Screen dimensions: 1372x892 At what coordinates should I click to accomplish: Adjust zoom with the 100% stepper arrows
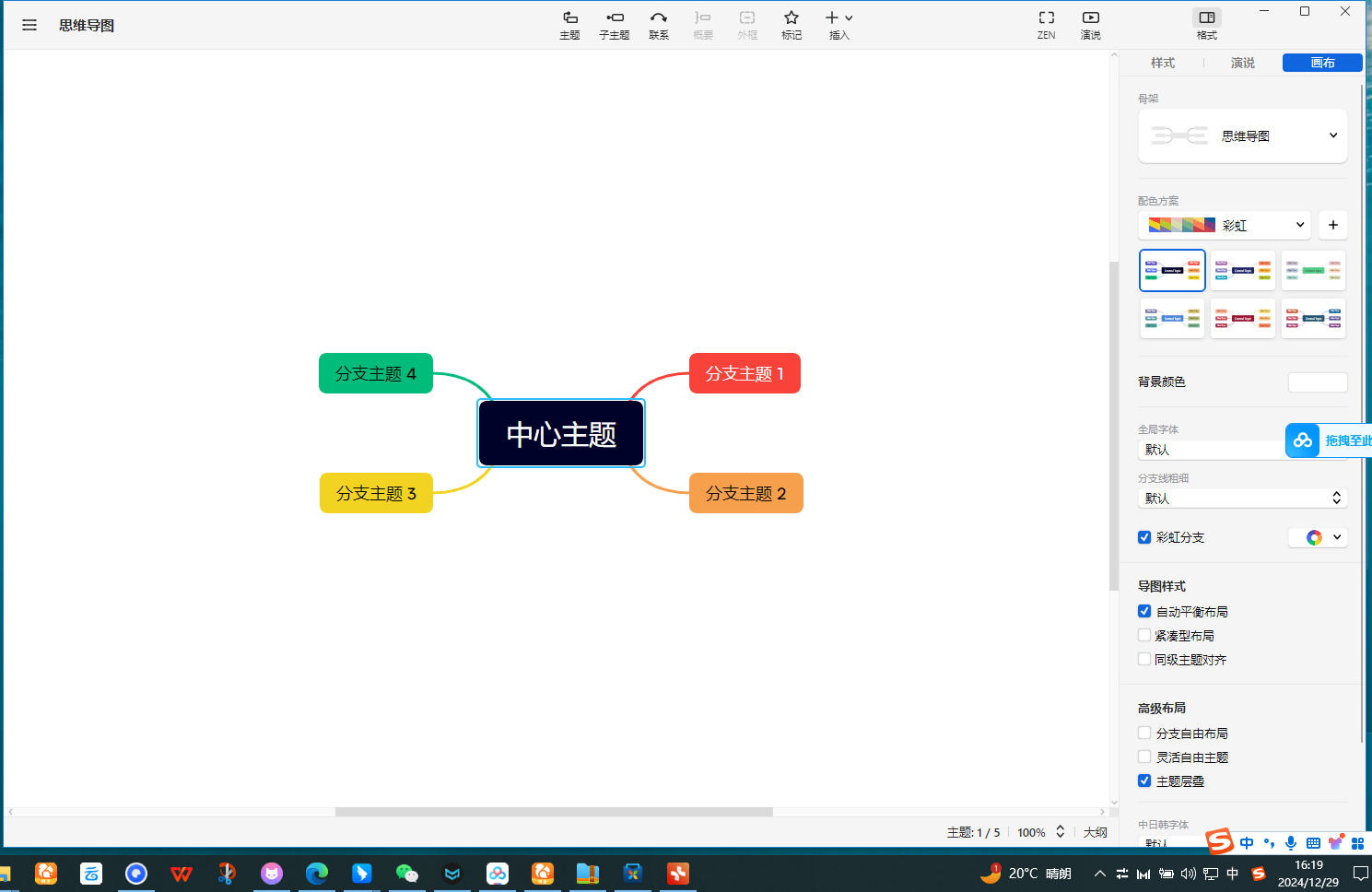[1061, 832]
